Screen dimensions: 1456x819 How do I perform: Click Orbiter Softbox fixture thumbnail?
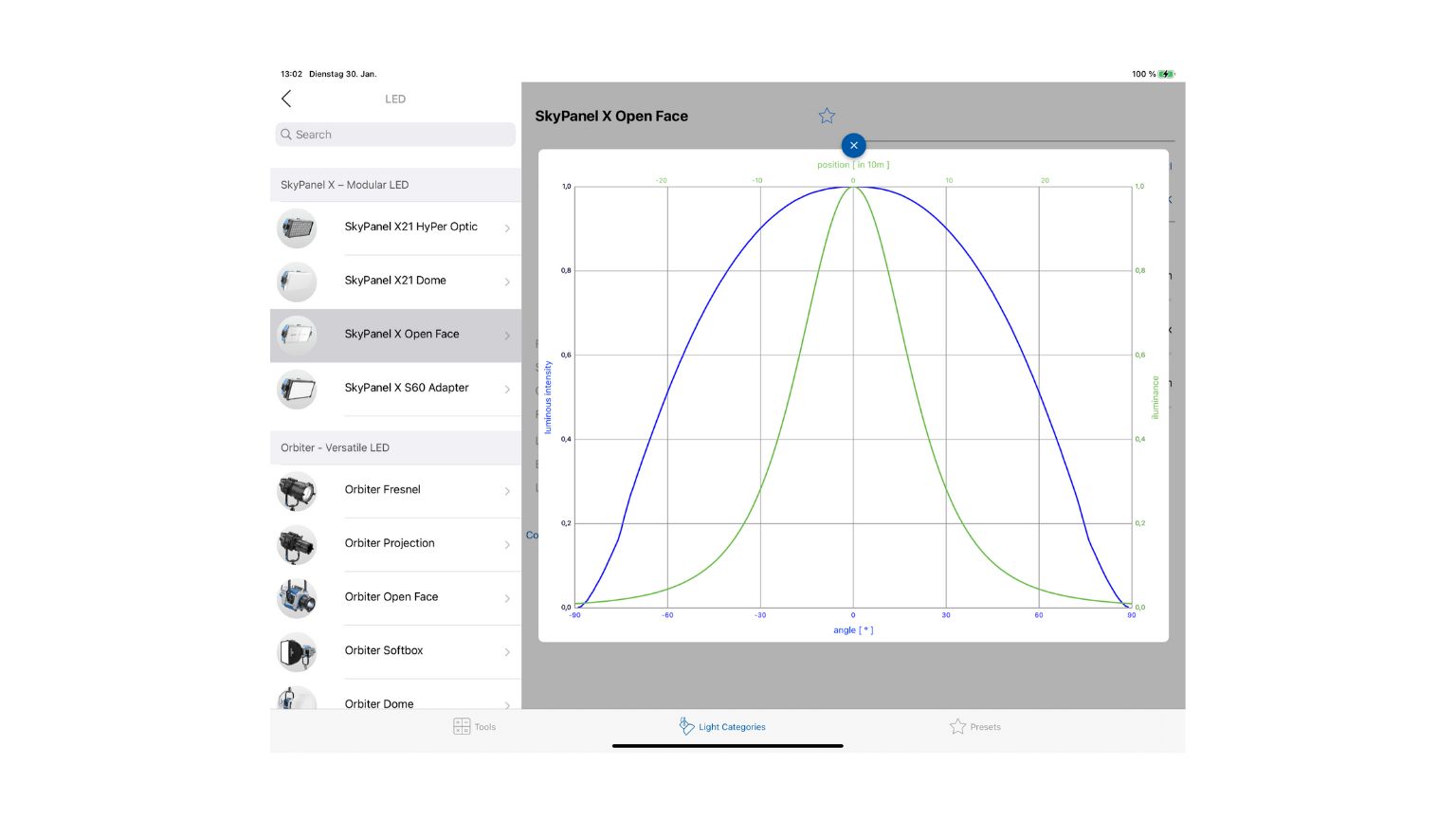coord(297,651)
